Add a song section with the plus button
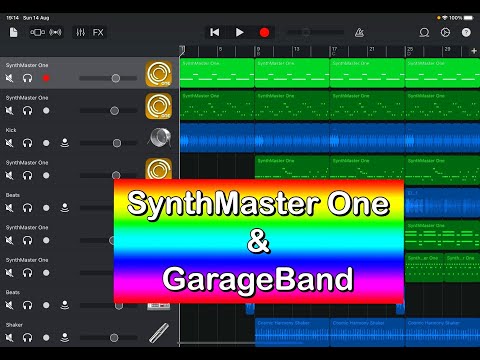Image resolution: width=480 pixels, height=360 pixels. [474, 51]
